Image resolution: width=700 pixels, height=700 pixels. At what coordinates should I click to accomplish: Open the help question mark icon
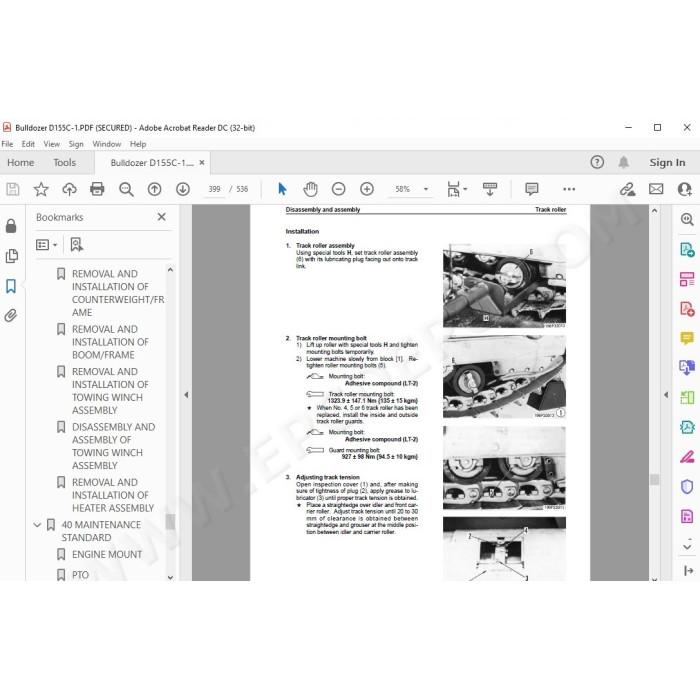click(x=597, y=162)
